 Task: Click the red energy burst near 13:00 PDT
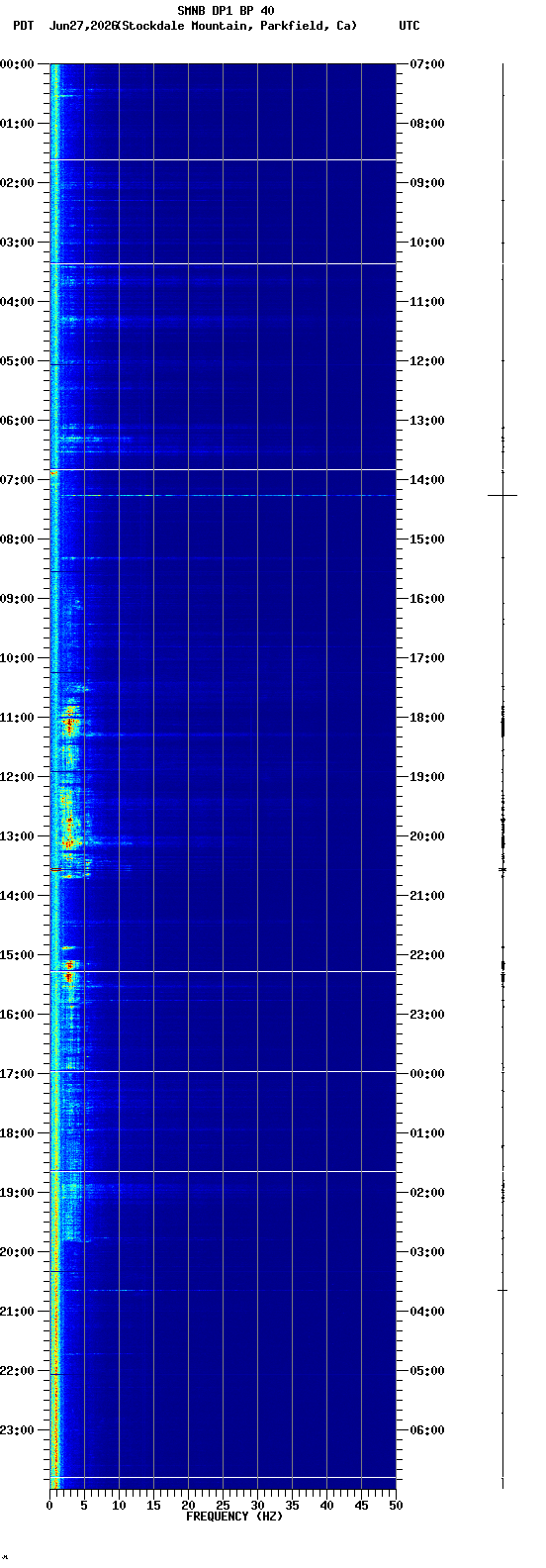[x=68, y=843]
